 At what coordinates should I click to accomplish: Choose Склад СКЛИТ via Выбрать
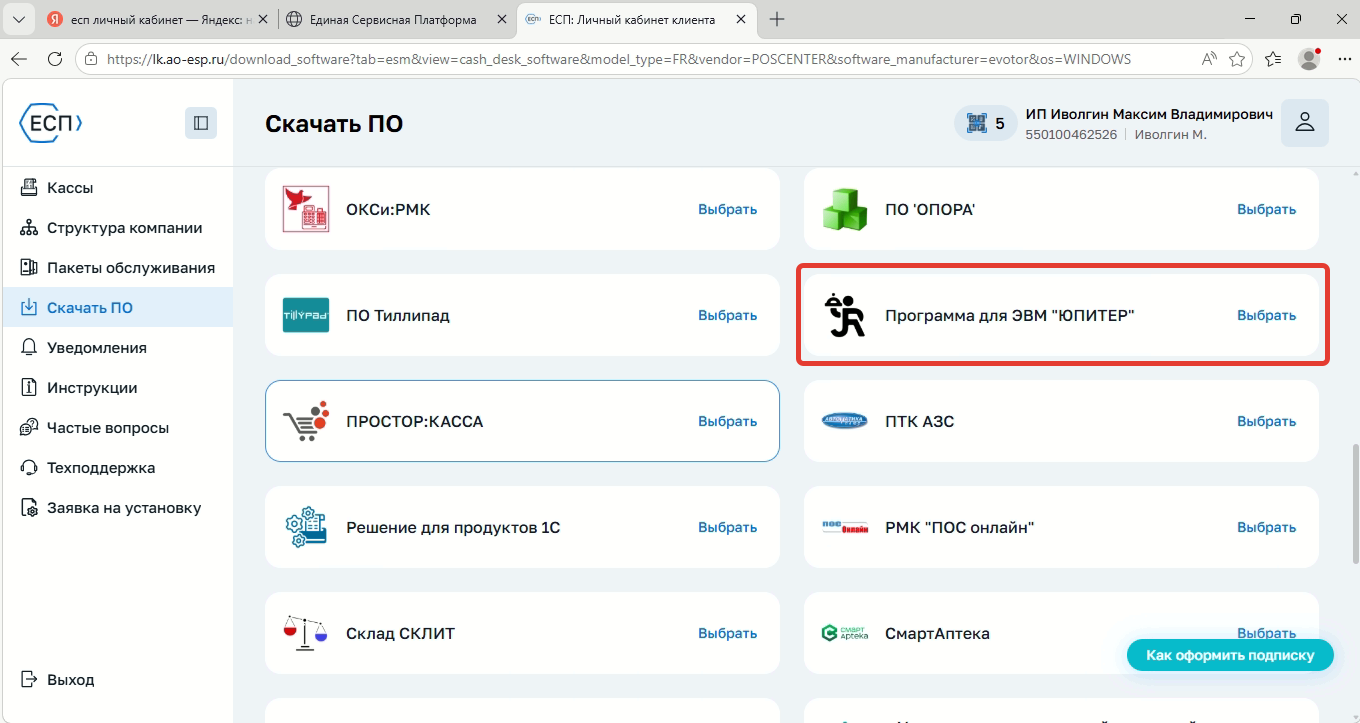tap(727, 633)
